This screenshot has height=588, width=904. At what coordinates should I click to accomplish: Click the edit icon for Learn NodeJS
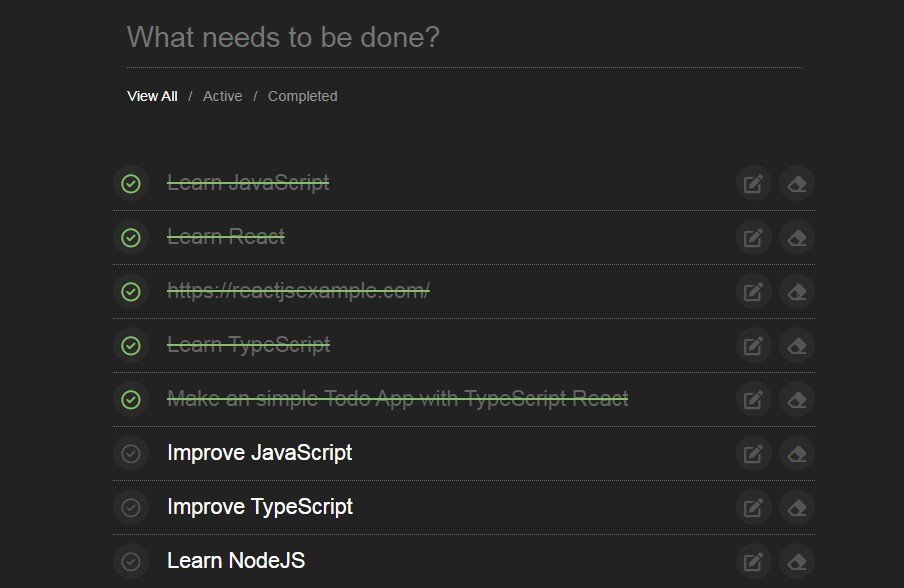(753, 561)
